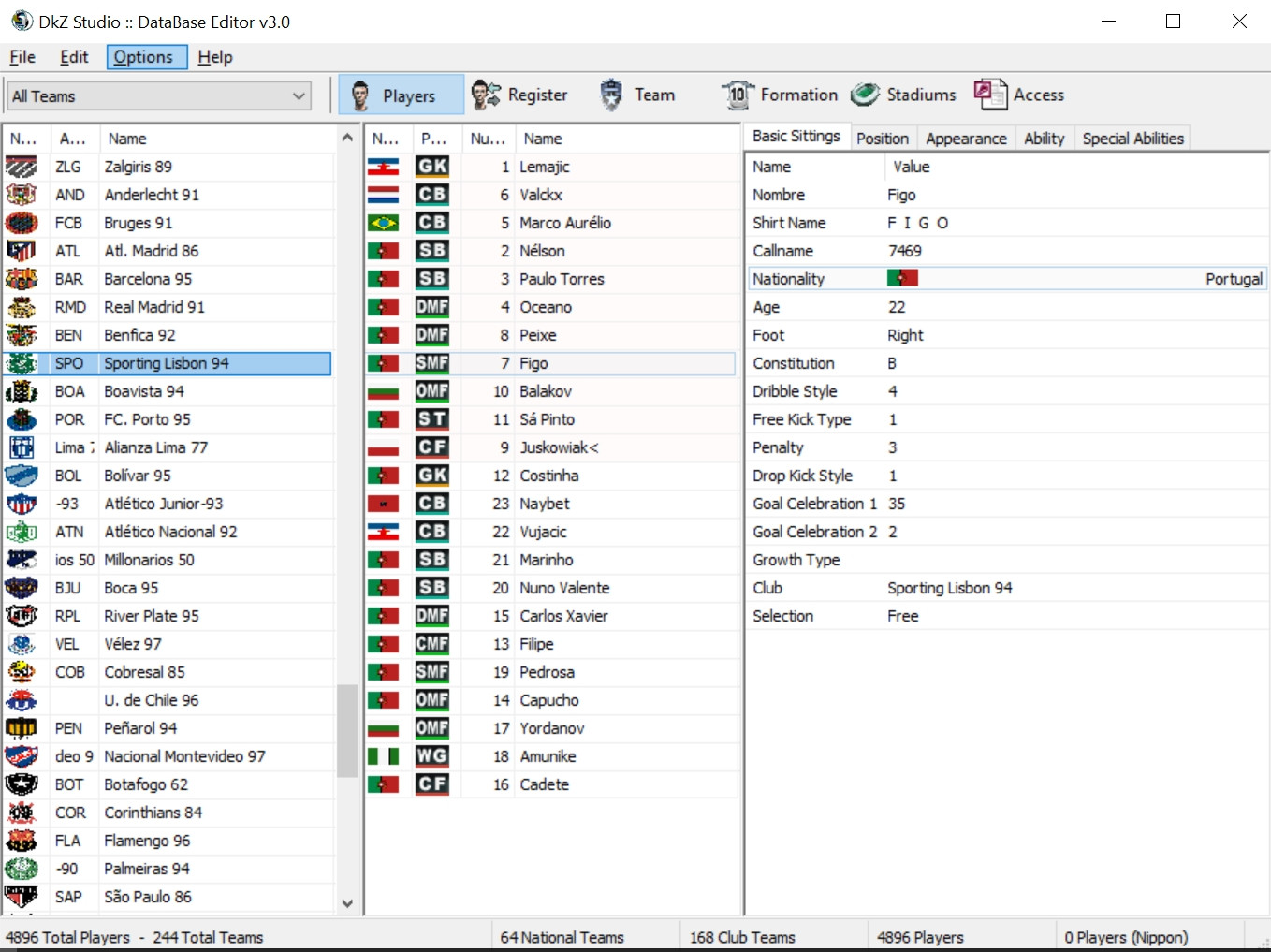Screen dimensions: 1271x952
Task: Select Corinthians 84 team row
Action: pos(167,813)
